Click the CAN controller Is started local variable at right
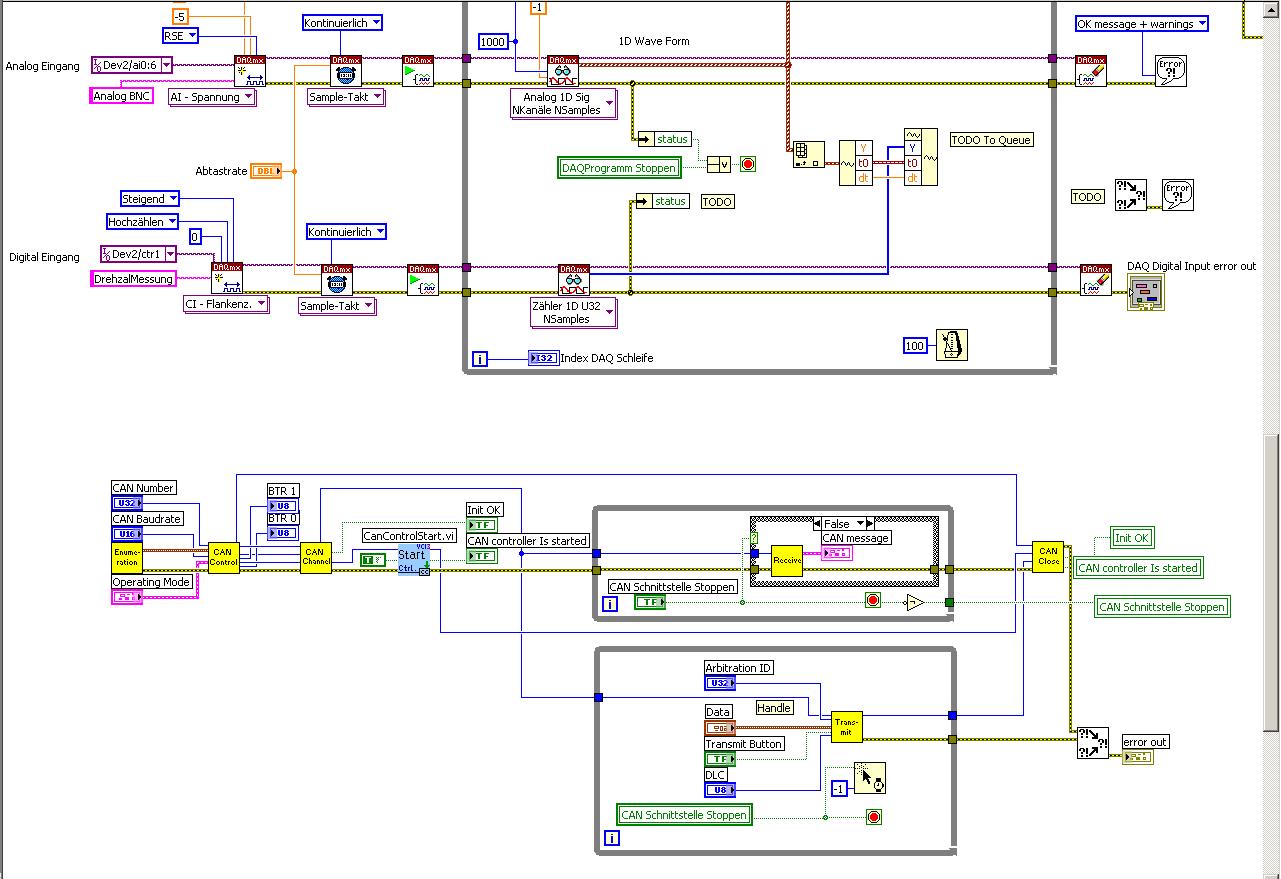Image resolution: width=1281 pixels, height=879 pixels. click(1138, 568)
